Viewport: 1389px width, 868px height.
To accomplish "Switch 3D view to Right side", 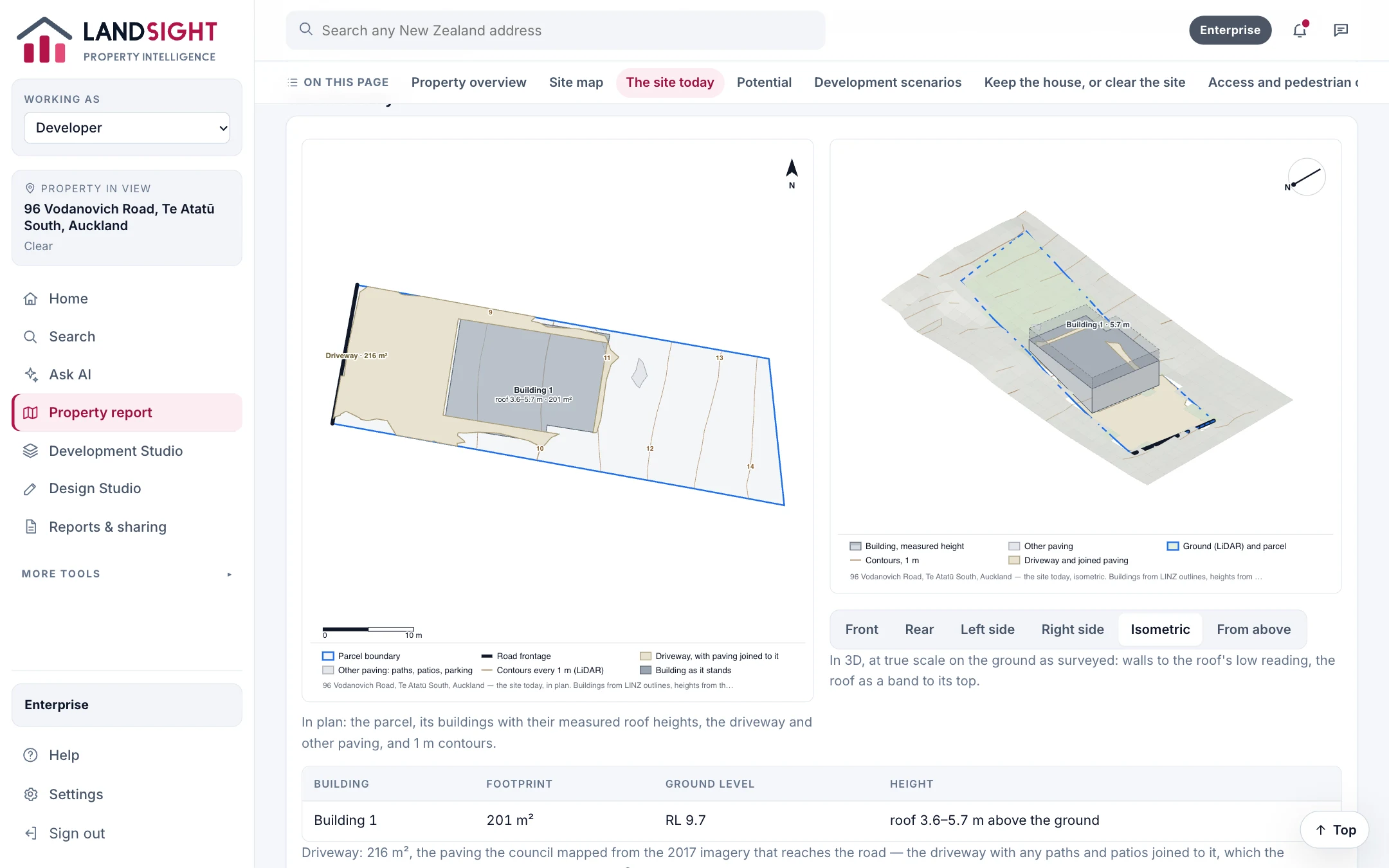I will click(x=1073, y=629).
